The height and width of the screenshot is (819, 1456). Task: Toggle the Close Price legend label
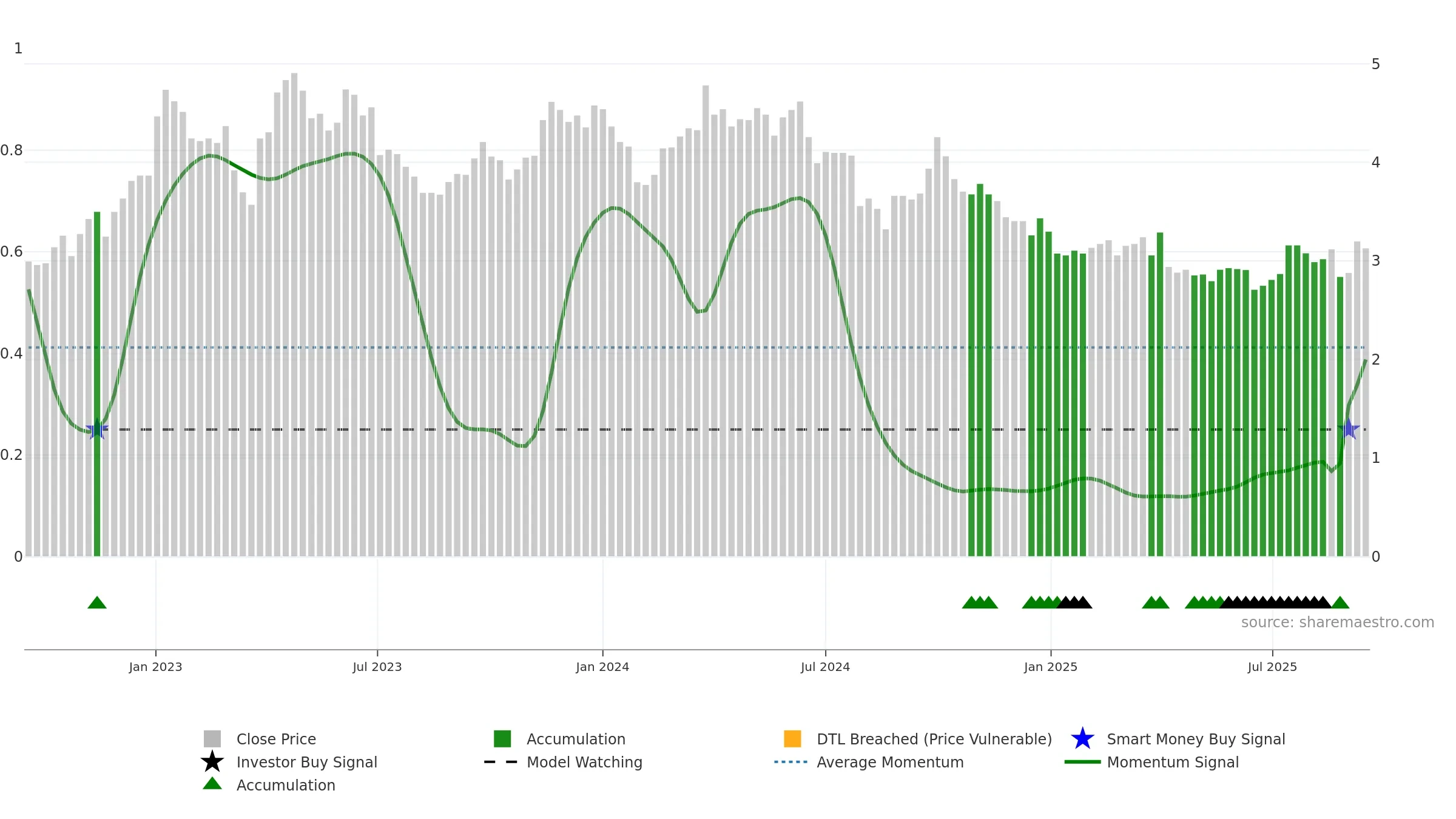click(276, 739)
